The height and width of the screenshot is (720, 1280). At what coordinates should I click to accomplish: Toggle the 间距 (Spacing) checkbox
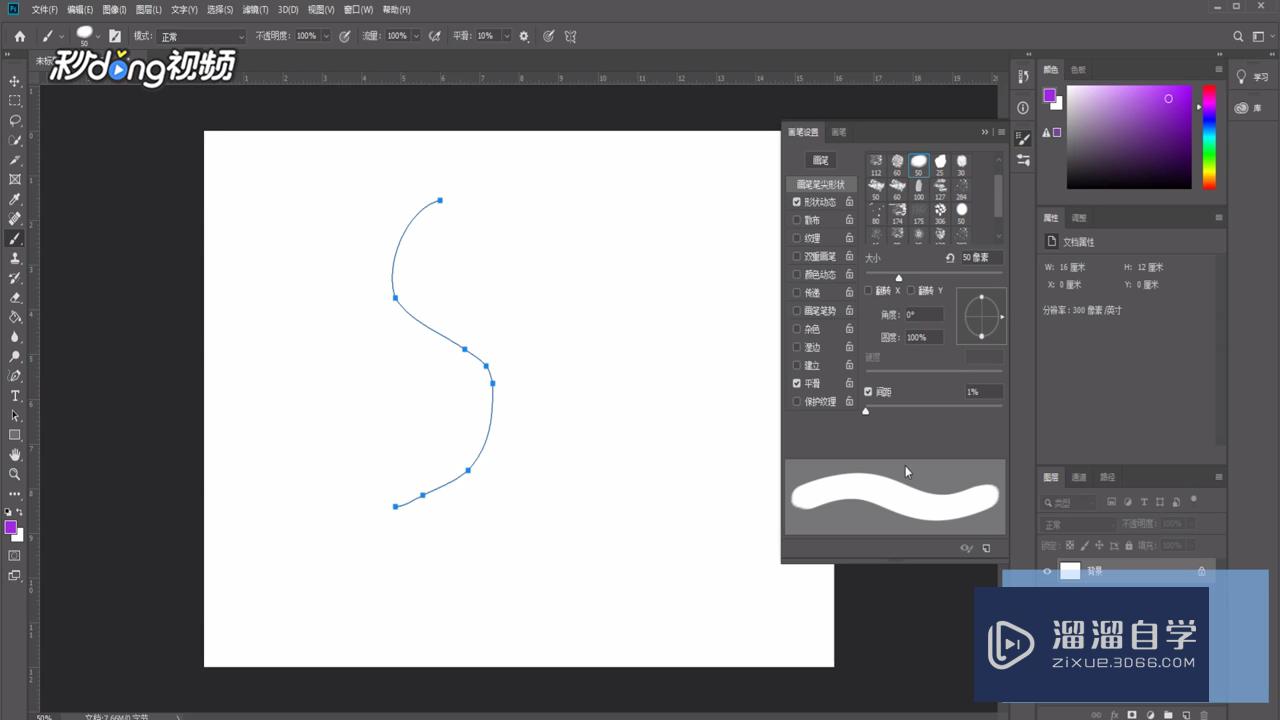(868, 392)
